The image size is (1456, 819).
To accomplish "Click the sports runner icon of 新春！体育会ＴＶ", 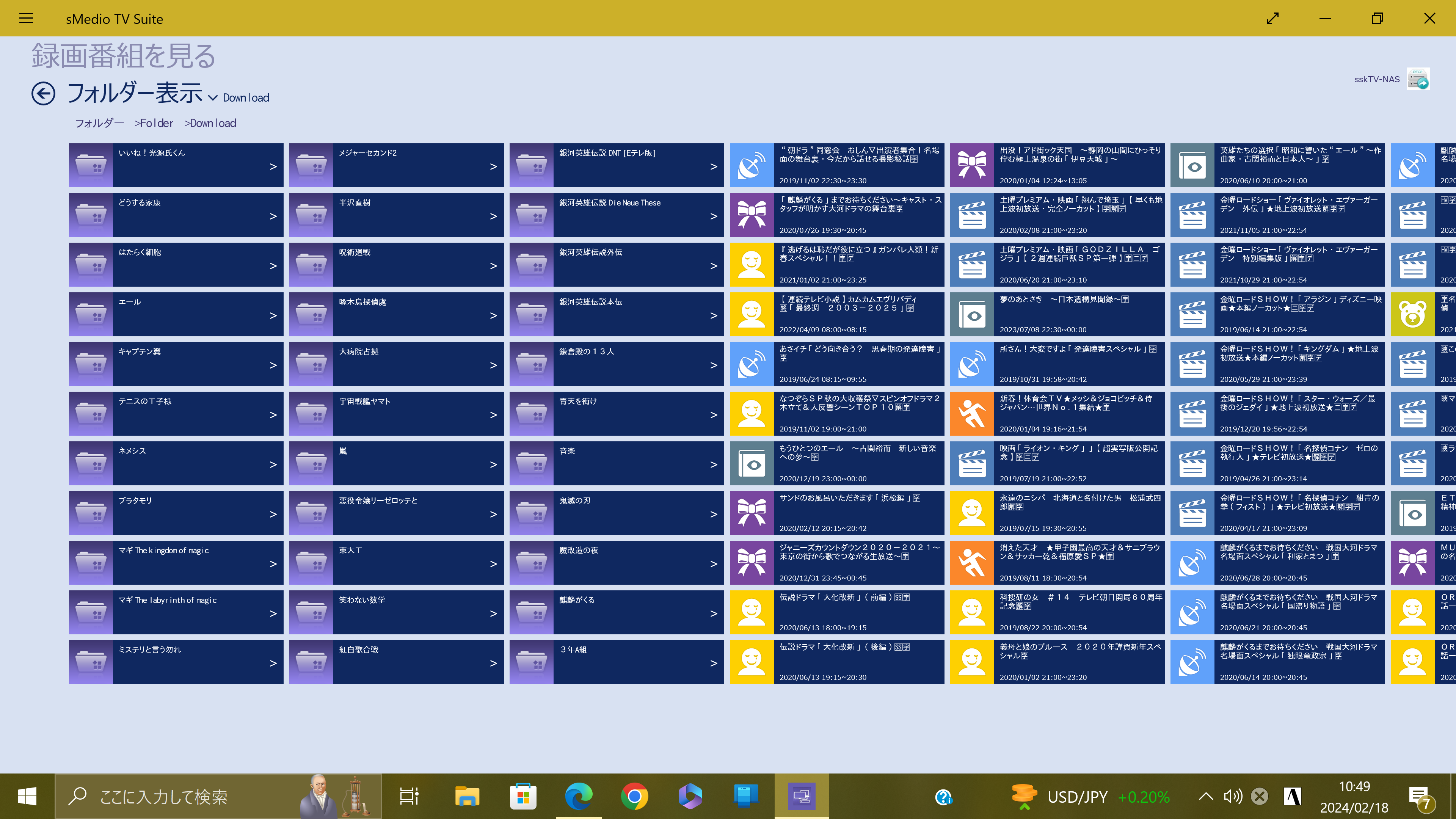I will (x=972, y=414).
